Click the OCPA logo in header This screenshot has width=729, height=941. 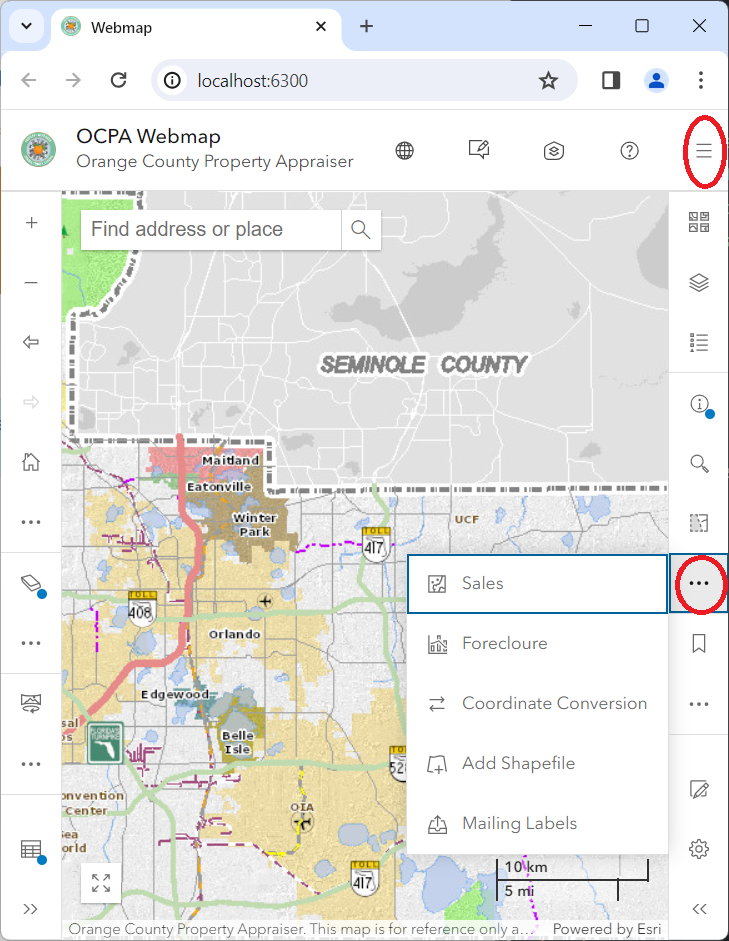(x=38, y=150)
